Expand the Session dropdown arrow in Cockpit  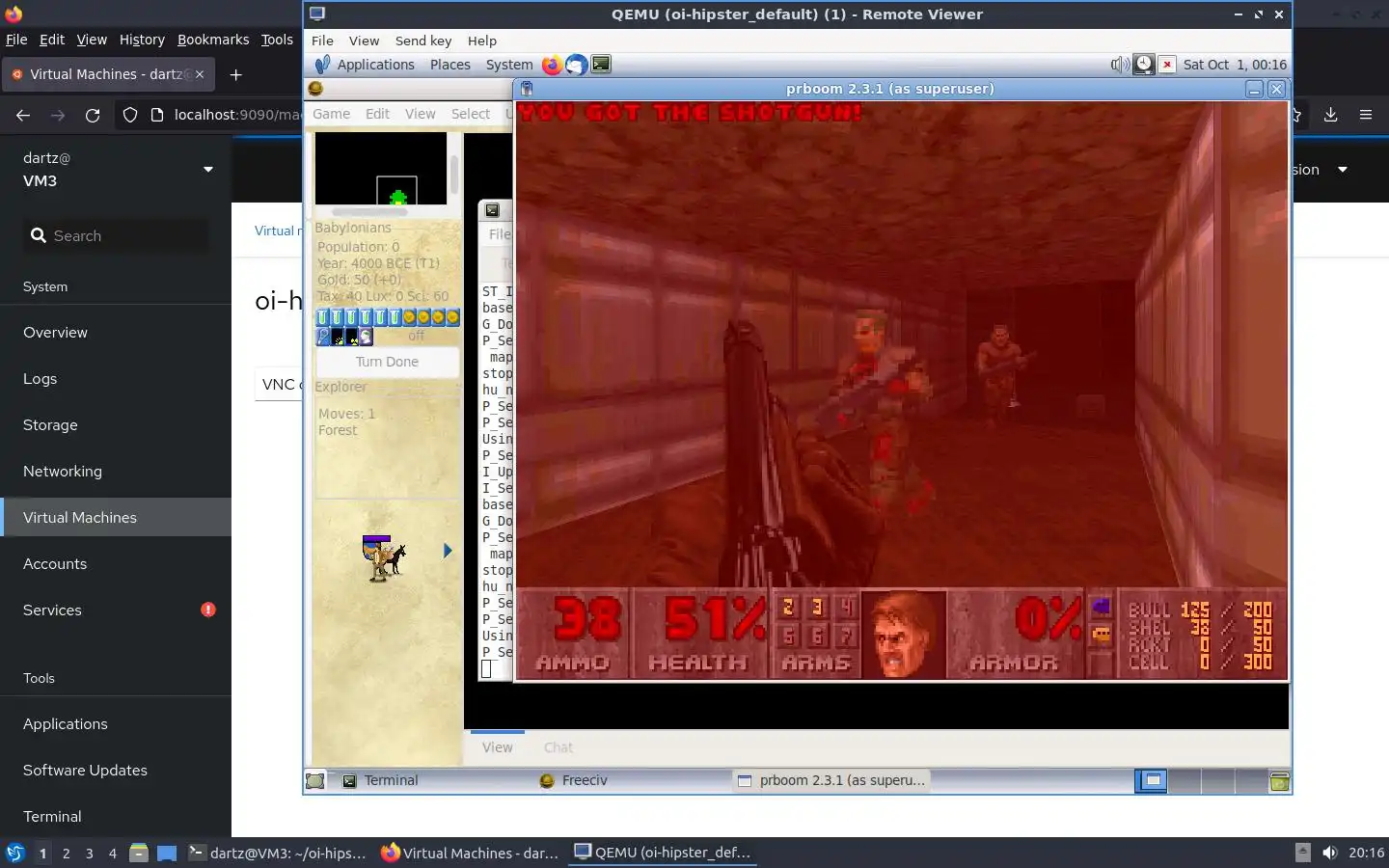tap(1342, 170)
